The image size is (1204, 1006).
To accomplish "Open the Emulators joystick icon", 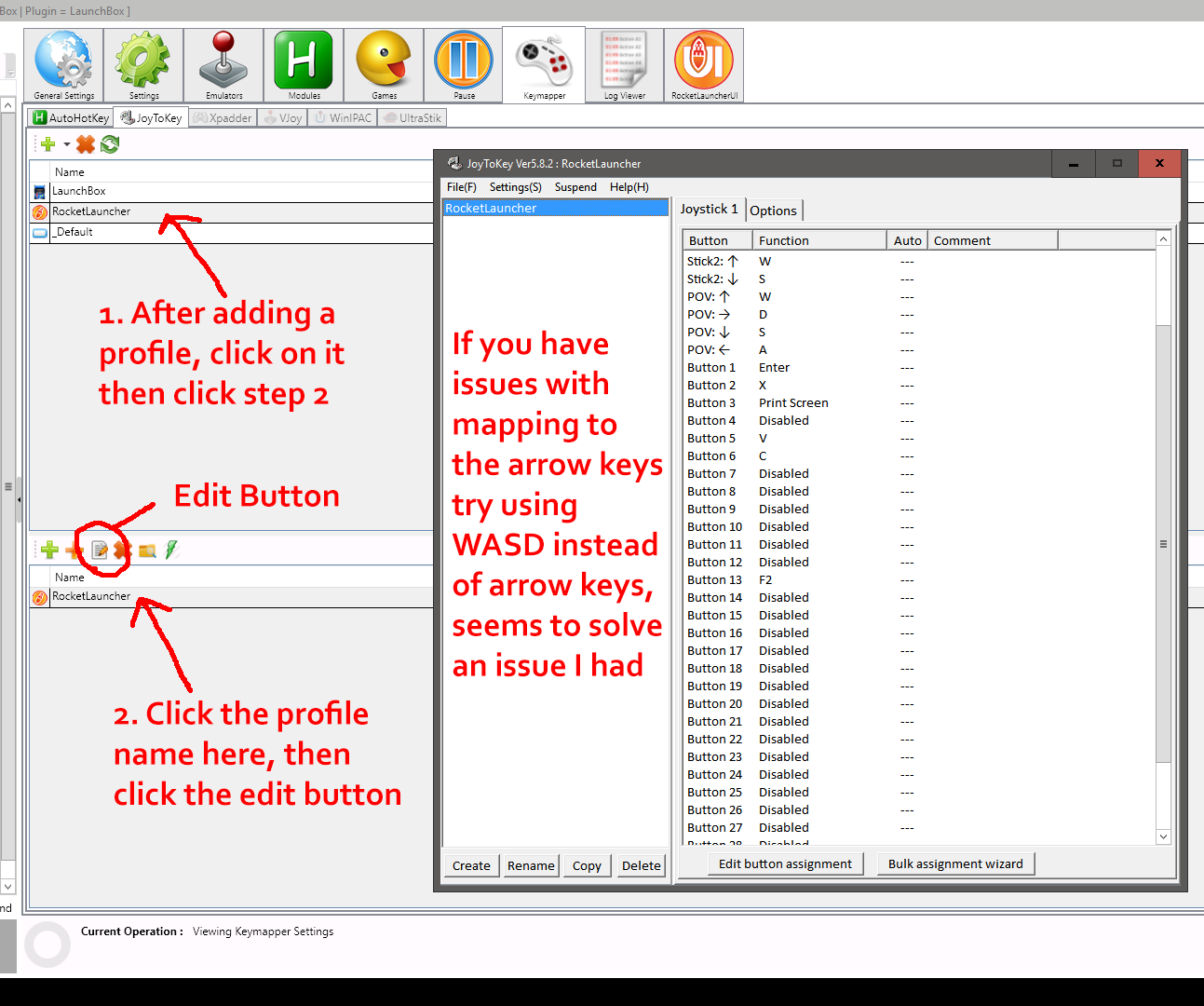I will tap(223, 64).
